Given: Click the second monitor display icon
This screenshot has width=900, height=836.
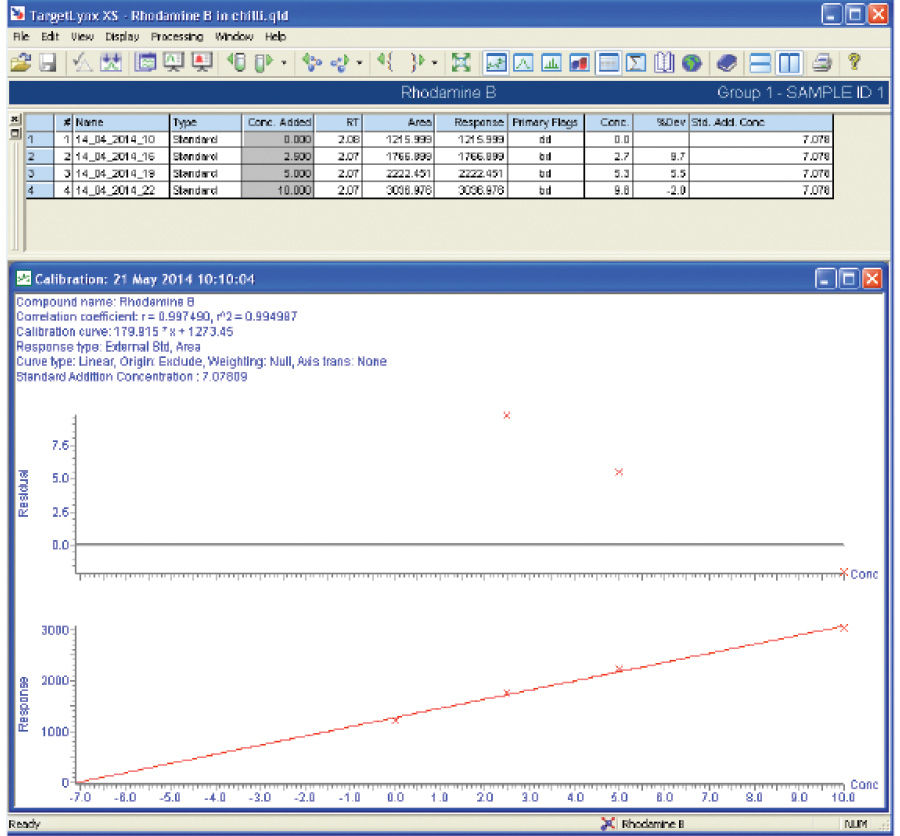Looking at the screenshot, I should pyautogui.click(x=173, y=62).
